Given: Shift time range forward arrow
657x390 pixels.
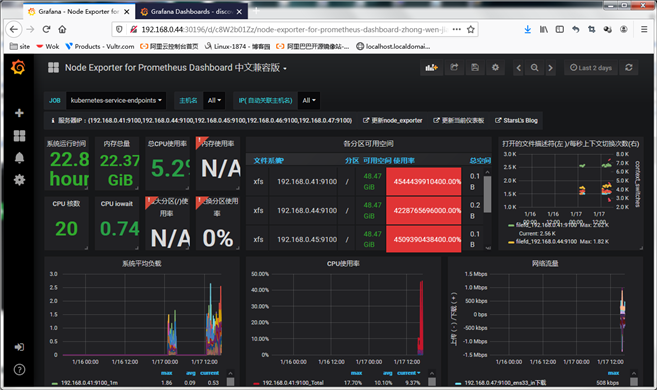Looking at the screenshot, I should click(550, 68).
